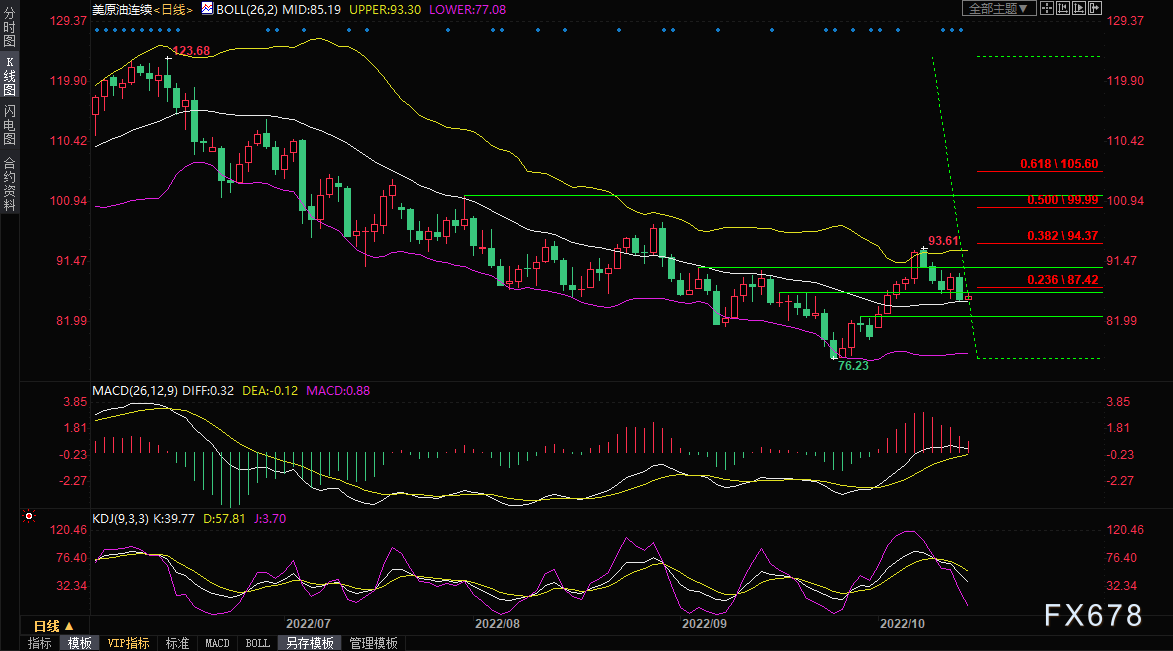Click the 2022/08 date axis label
This screenshot has width=1173, height=651.
(497, 623)
